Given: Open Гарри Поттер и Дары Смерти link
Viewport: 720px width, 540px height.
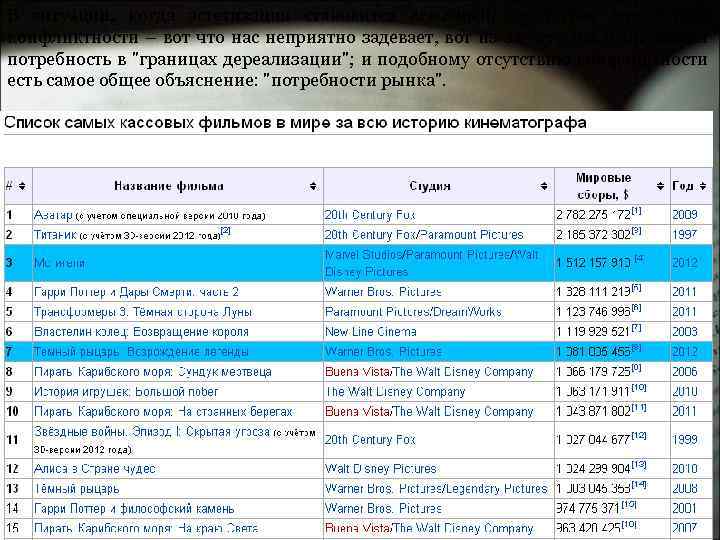Looking at the screenshot, I should [136, 292].
